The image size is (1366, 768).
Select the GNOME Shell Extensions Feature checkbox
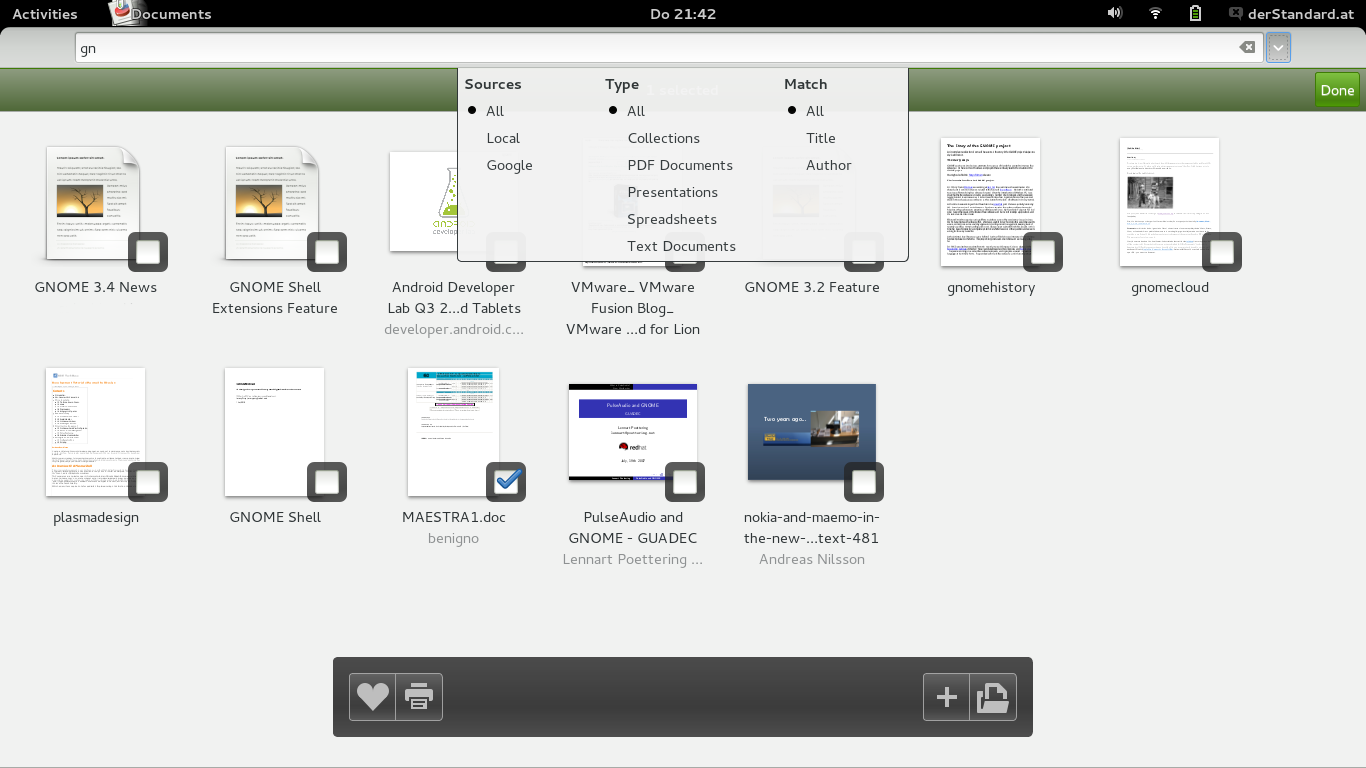pyautogui.click(x=327, y=252)
